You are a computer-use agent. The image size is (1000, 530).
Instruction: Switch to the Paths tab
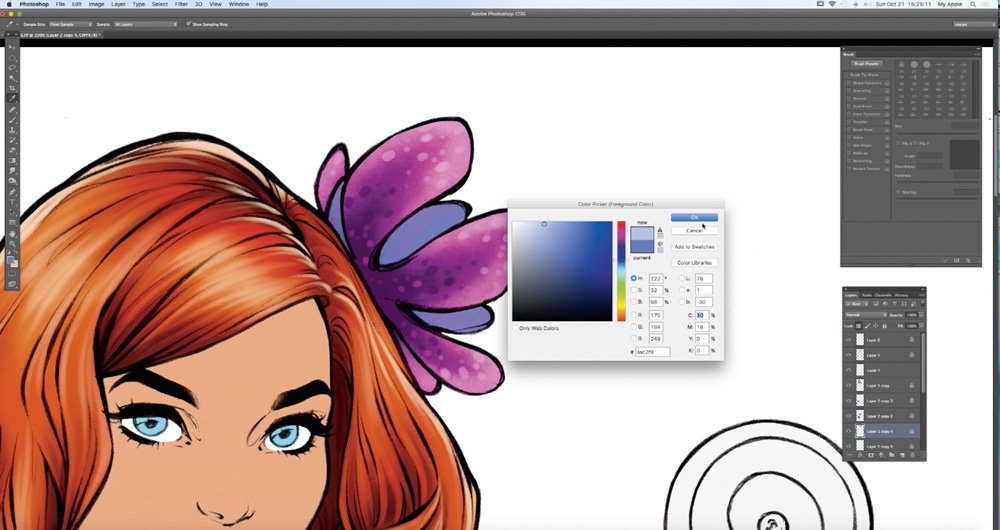tap(867, 295)
